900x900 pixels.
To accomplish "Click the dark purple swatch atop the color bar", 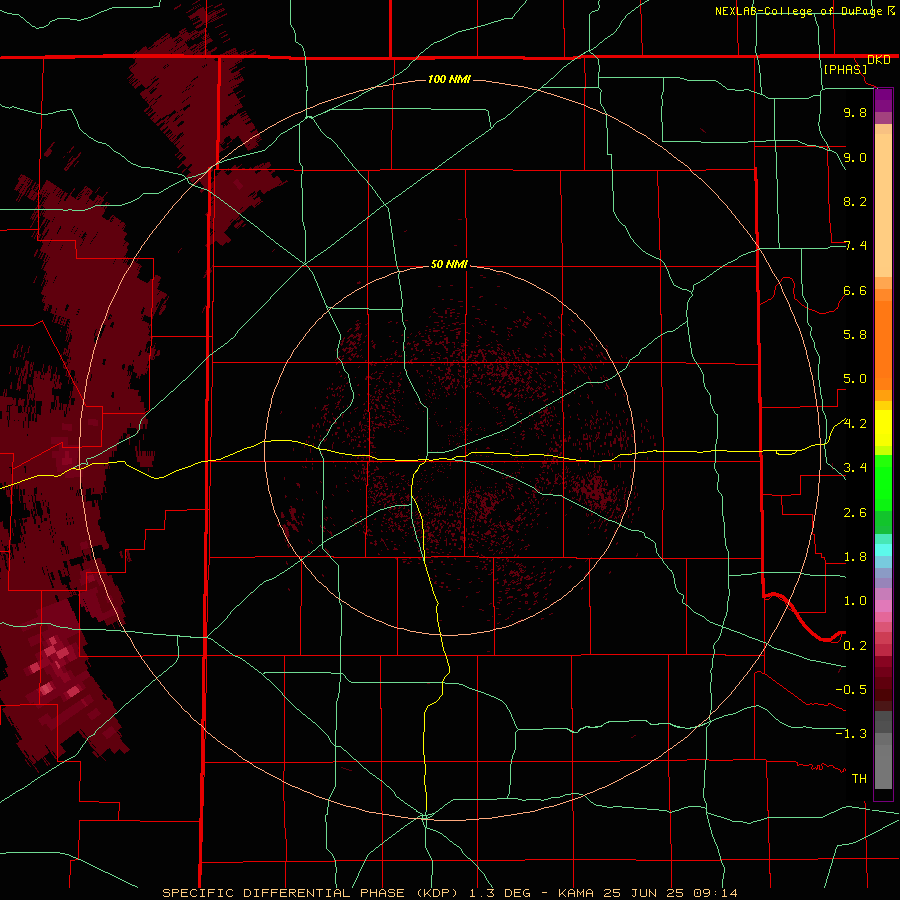I will tap(883, 100).
